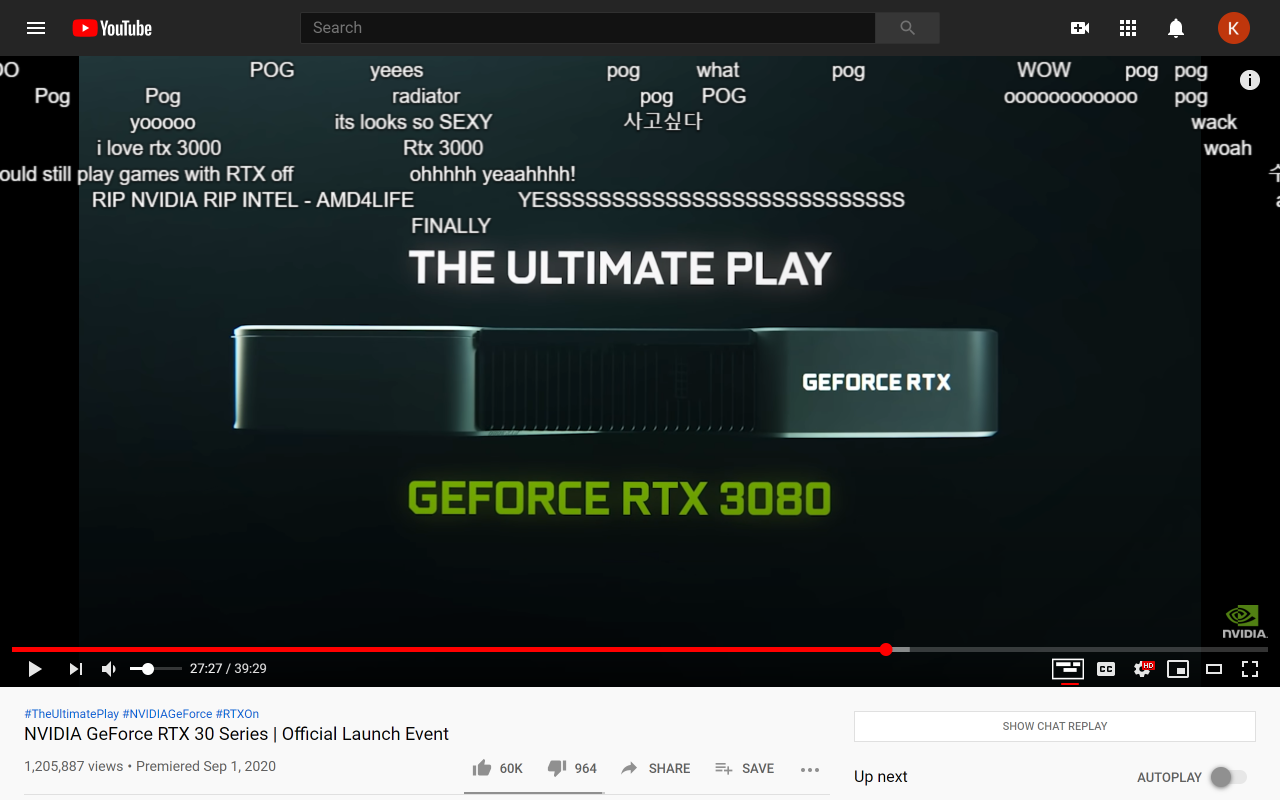Click the view count and premiere date text
1280x800 pixels.
[x=150, y=766]
